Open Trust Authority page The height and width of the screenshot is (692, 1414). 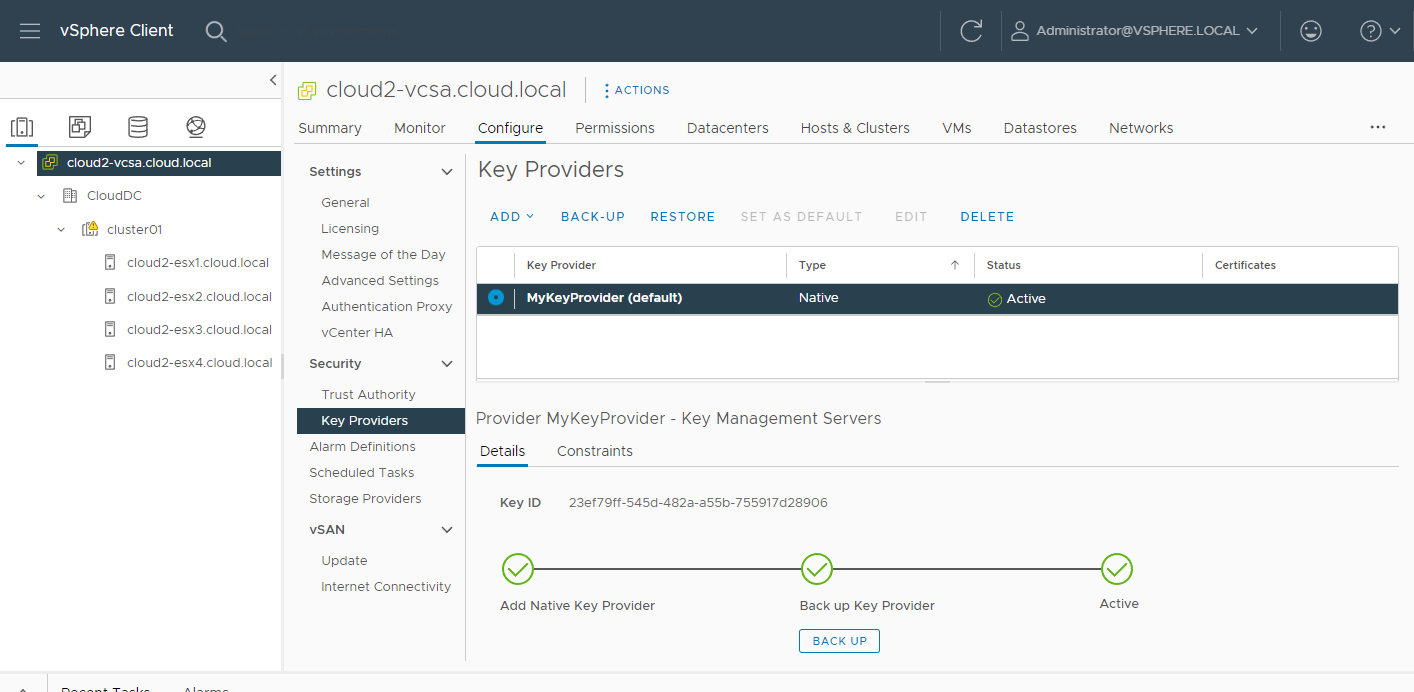(368, 395)
